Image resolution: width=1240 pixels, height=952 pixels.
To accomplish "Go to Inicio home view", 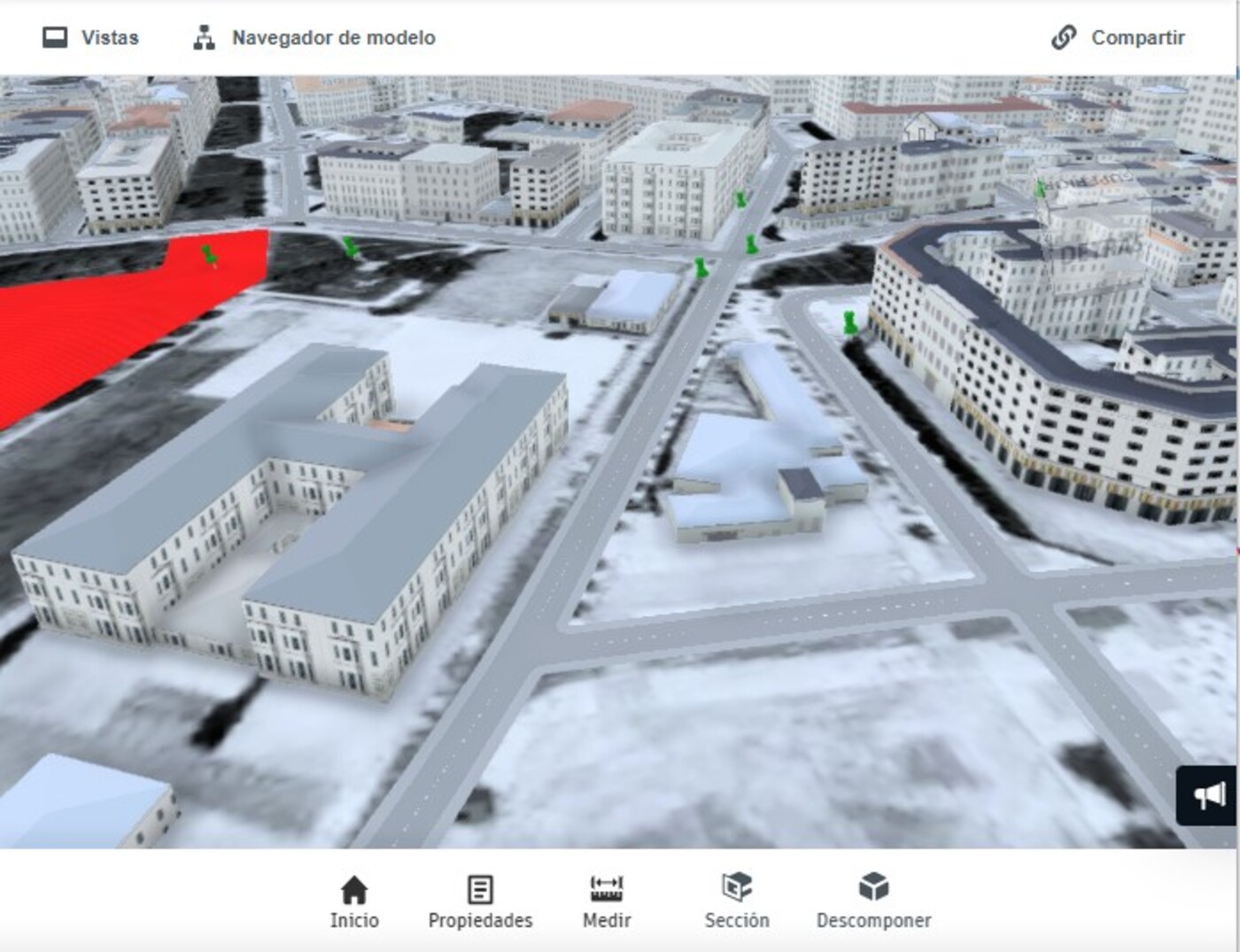I will click(x=354, y=902).
